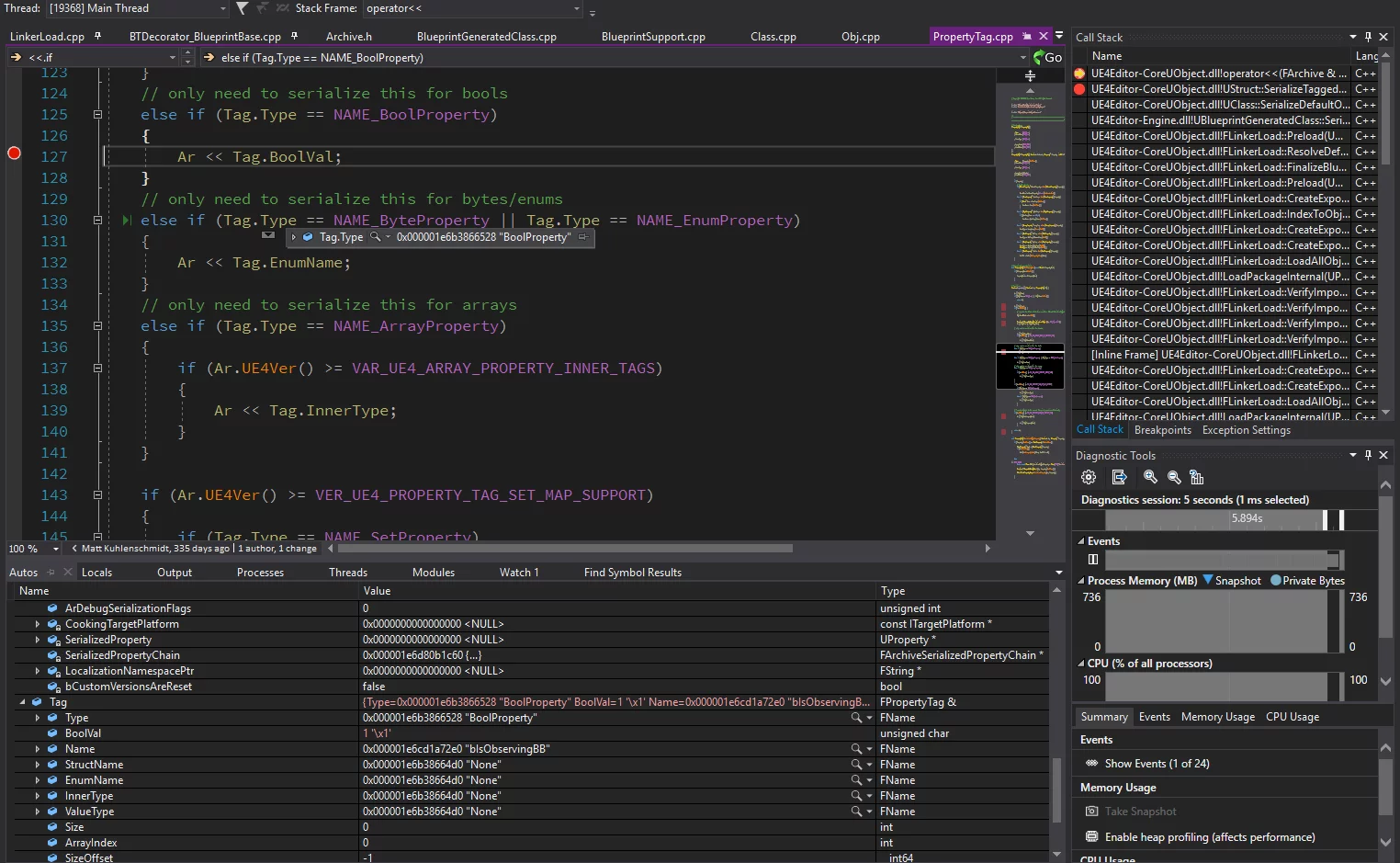Screen dimensions: 1400x863
Task: Click the magnifier visualizer for Name value
Action: click(856, 749)
